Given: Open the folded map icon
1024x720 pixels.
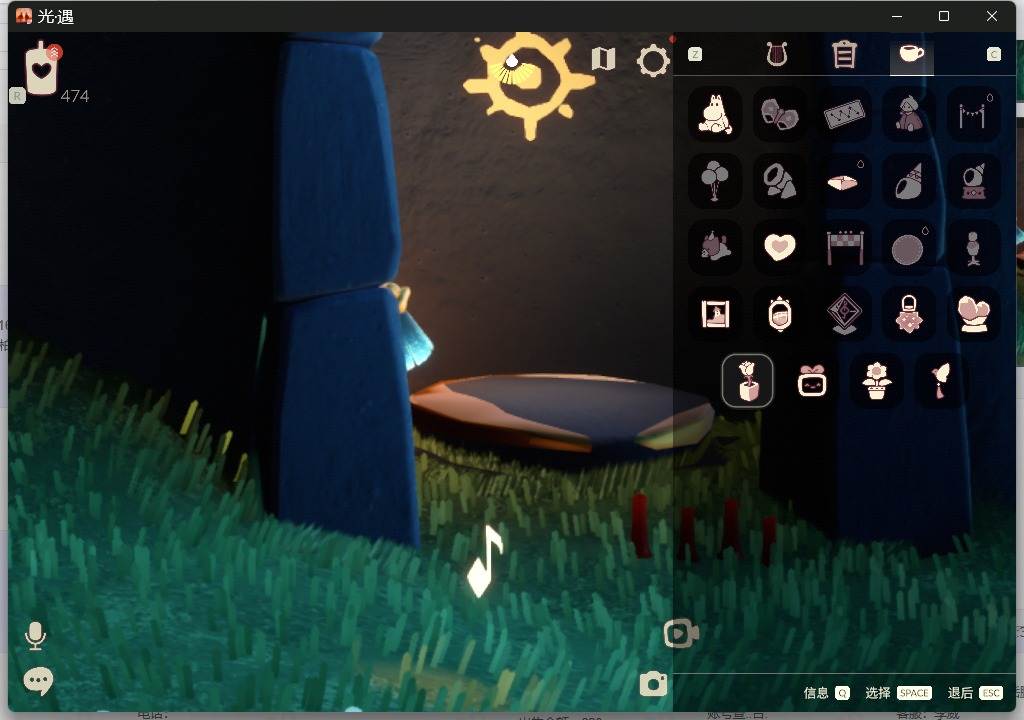Looking at the screenshot, I should click(603, 59).
